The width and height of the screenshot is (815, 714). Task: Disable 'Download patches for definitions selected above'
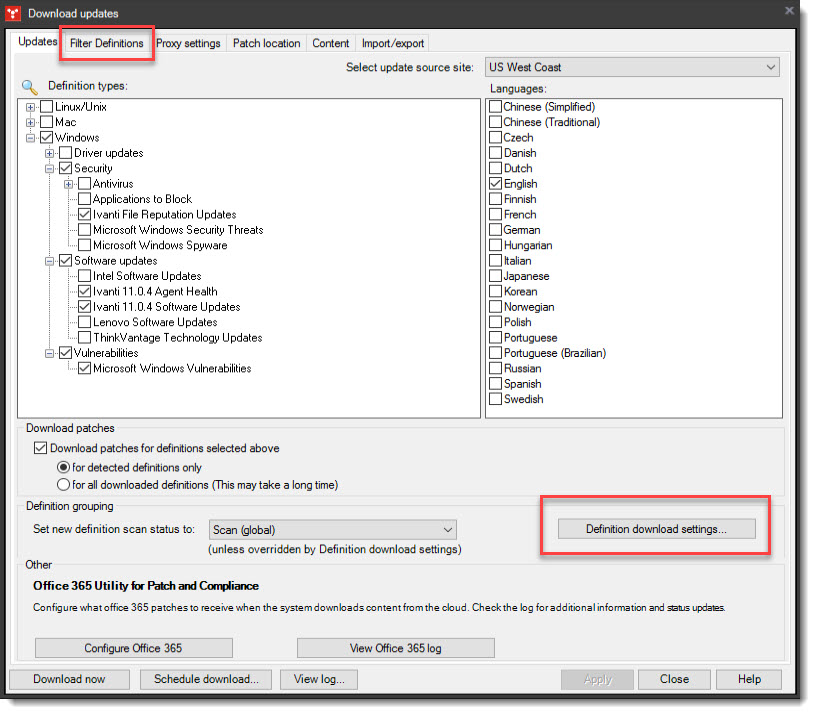(x=41, y=448)
